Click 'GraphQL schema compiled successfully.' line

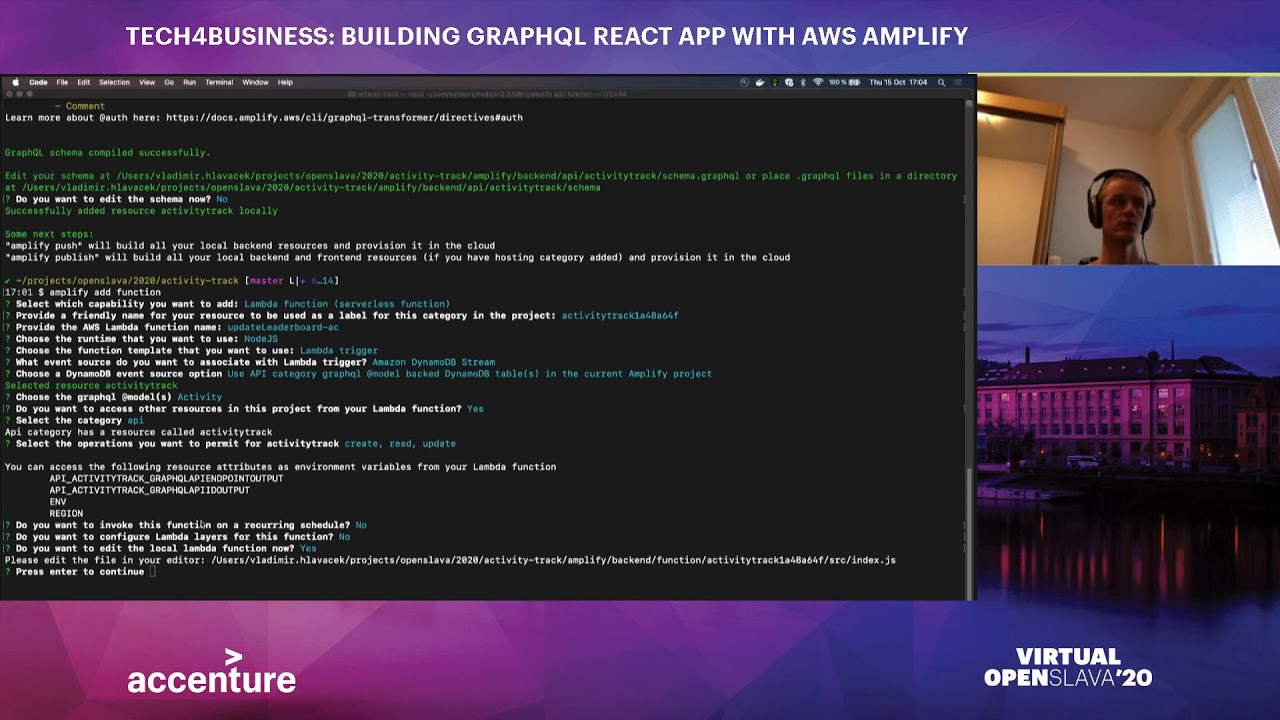(x=107, y=153)
